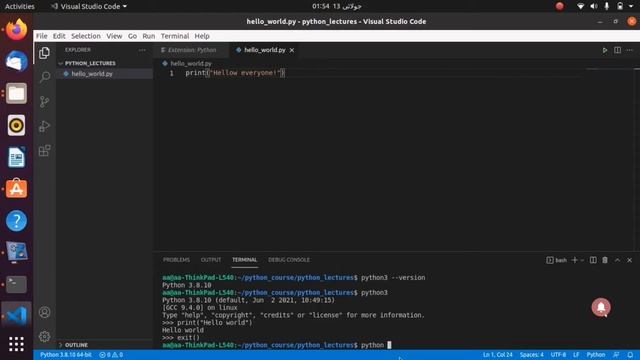Go to line via Ln 1, Col 24 status
Viewport: 640px width, 360px height.
(498, 355)
